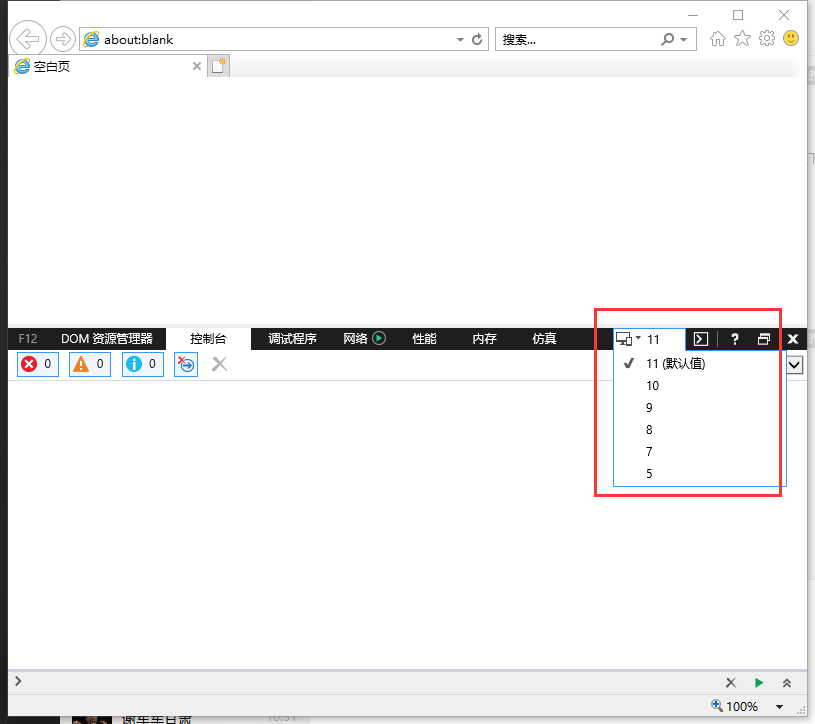Toggle the info messages filter
Screen dimensions: 815x724
click(x=143, y=364)
